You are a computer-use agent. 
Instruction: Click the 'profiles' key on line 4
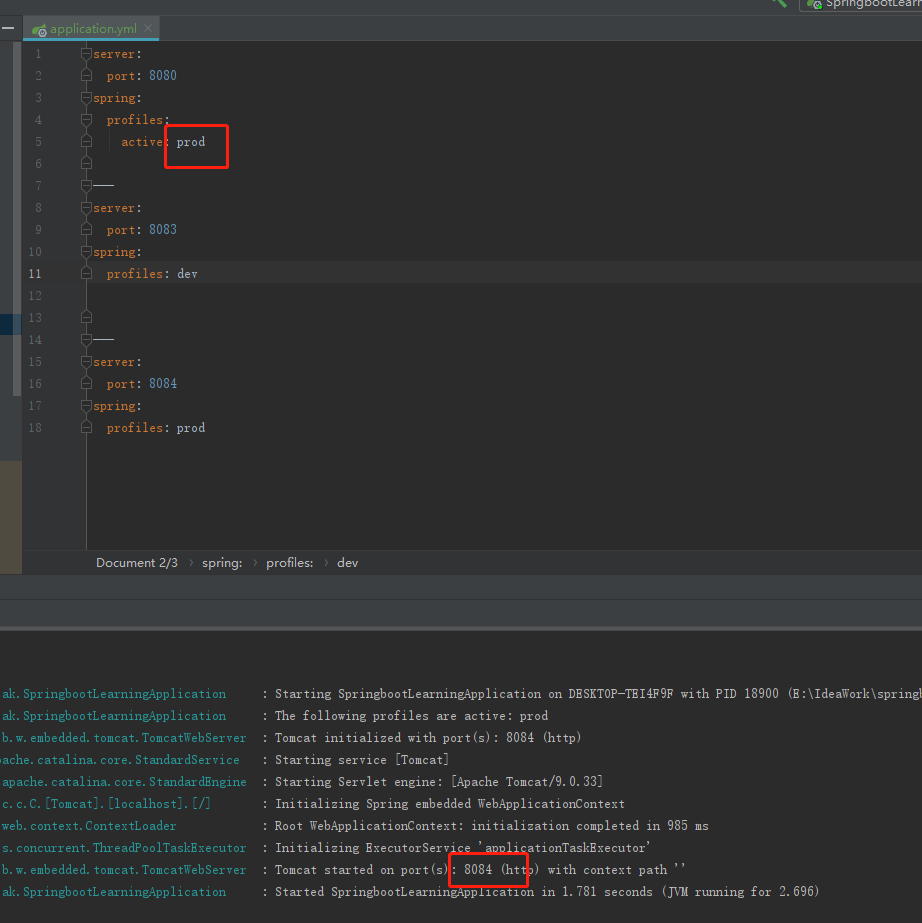point(135,120)
